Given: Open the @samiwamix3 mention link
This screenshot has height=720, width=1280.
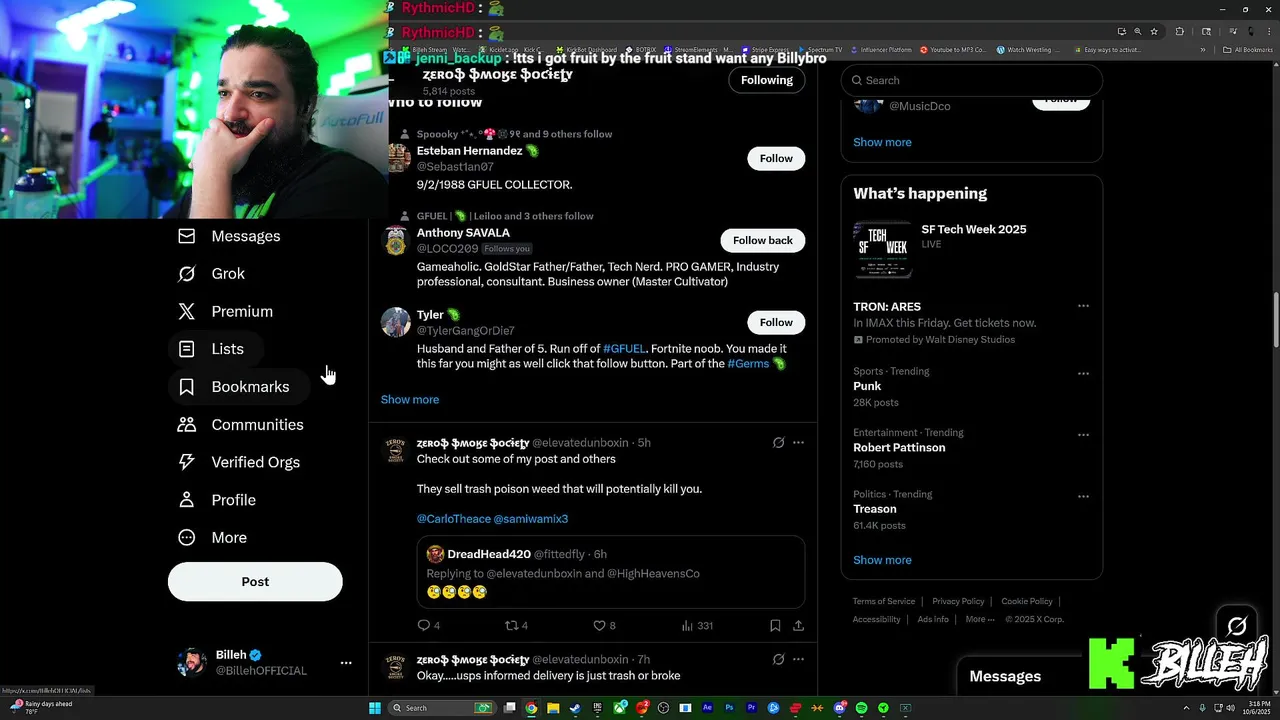Looking at the screenshot, I should (x=531, y=519).
